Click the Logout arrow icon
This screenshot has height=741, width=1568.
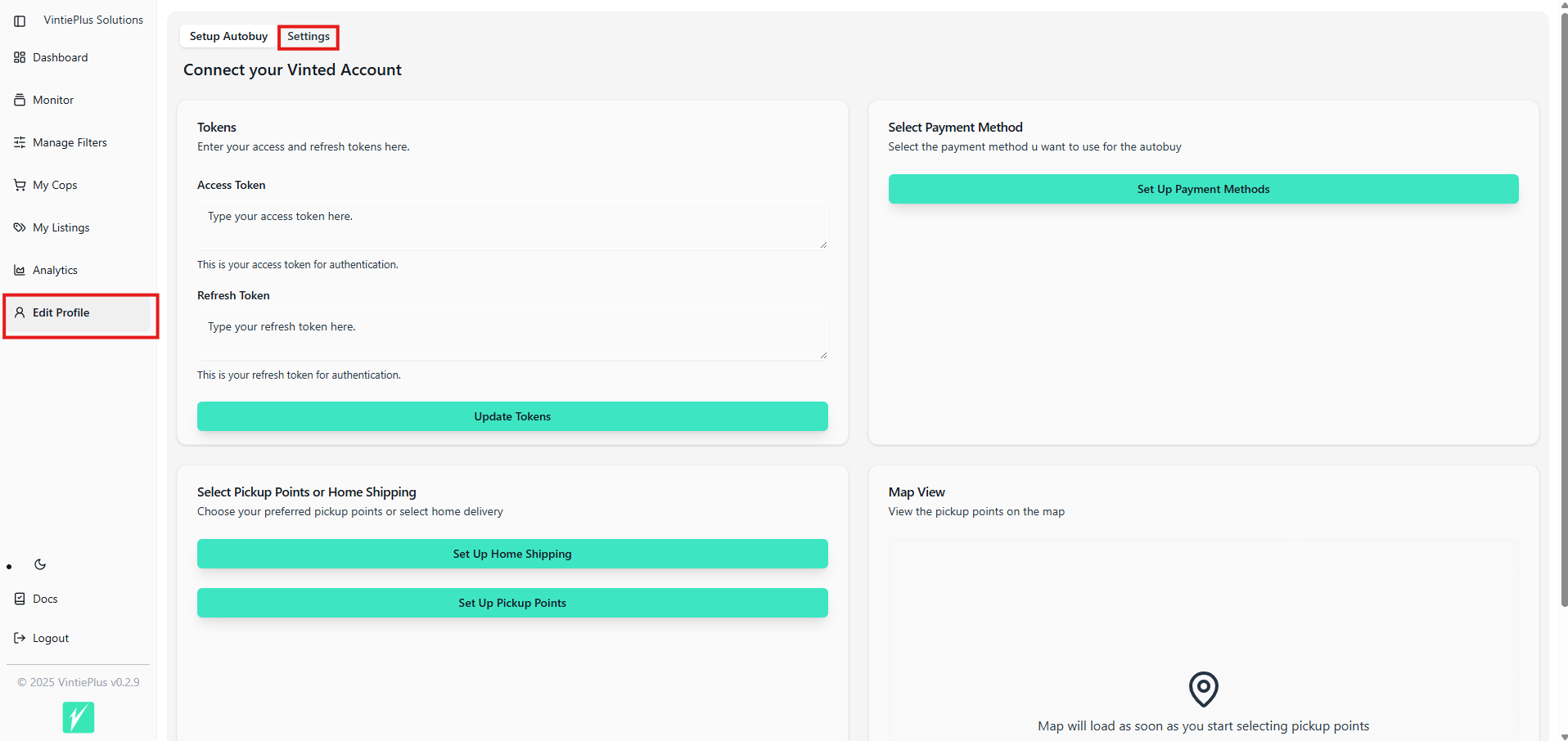(x=20, y=638)
